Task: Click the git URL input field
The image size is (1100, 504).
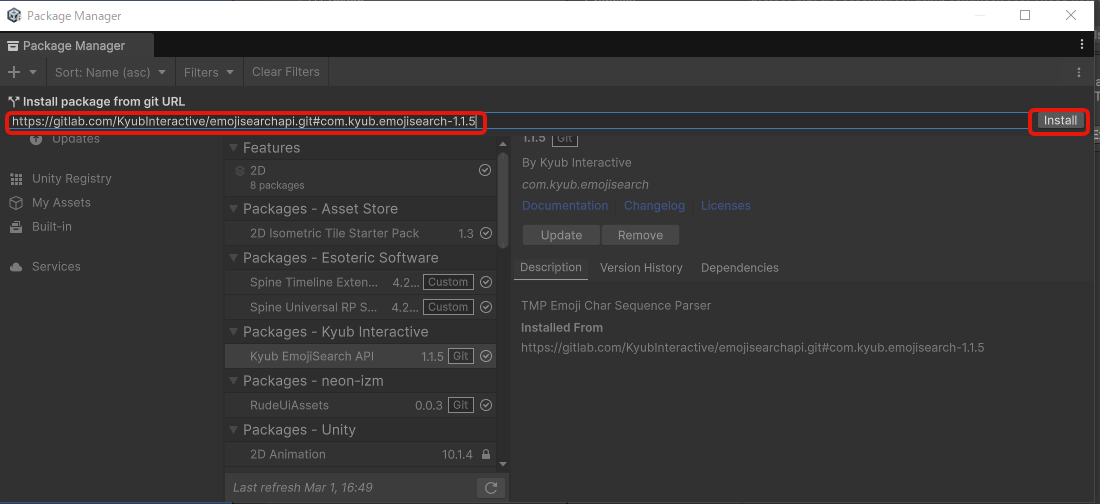Action: tap(518, 121)
